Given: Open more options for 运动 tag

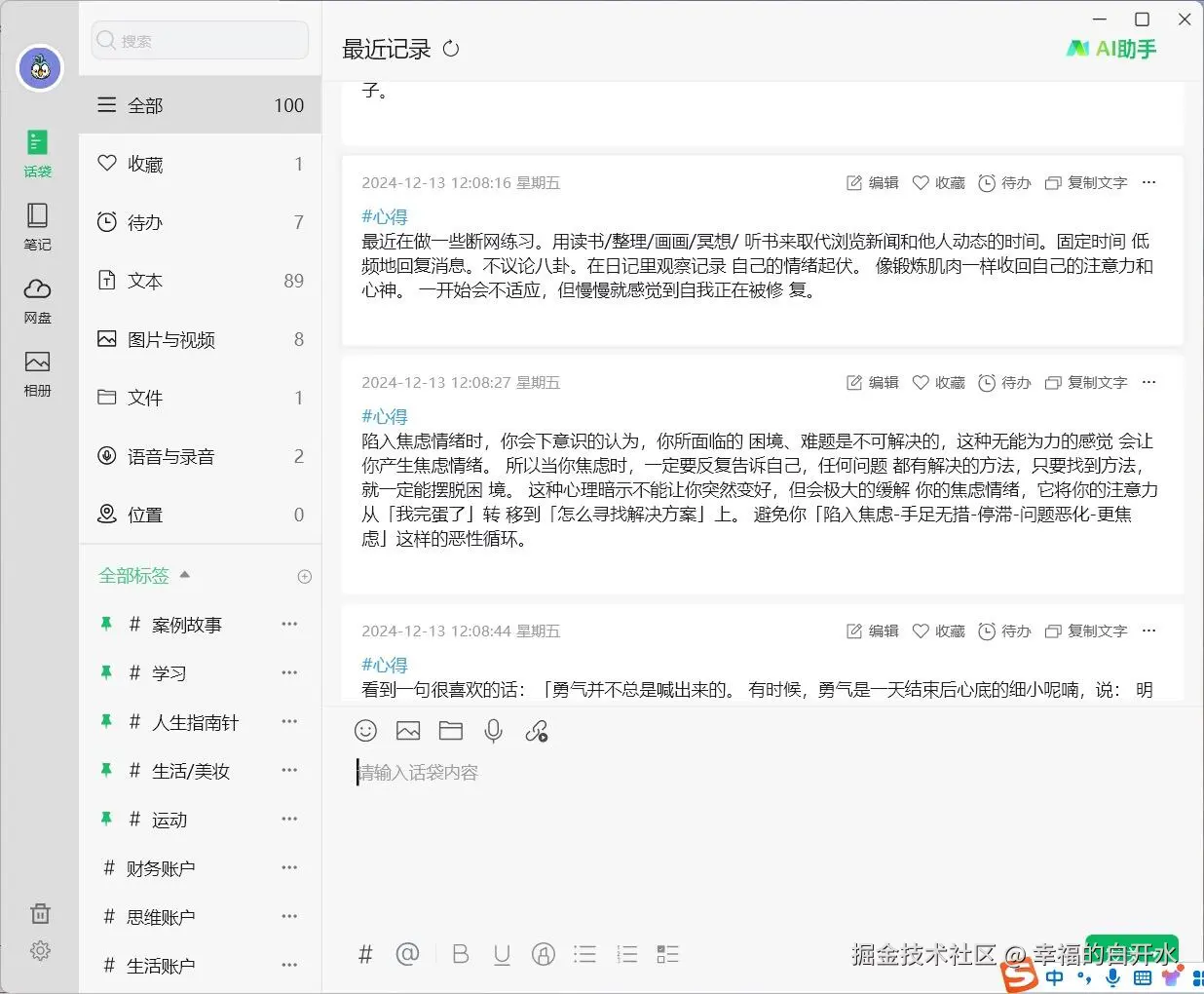Looking at the screenshot, I should coord(289,819).
